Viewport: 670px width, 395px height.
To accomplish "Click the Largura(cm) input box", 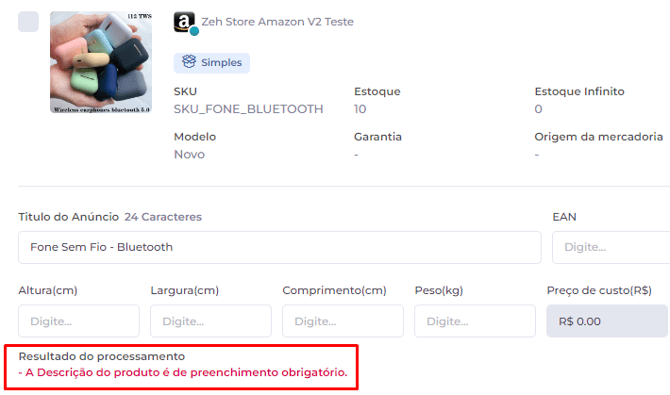I will point(211,321).
